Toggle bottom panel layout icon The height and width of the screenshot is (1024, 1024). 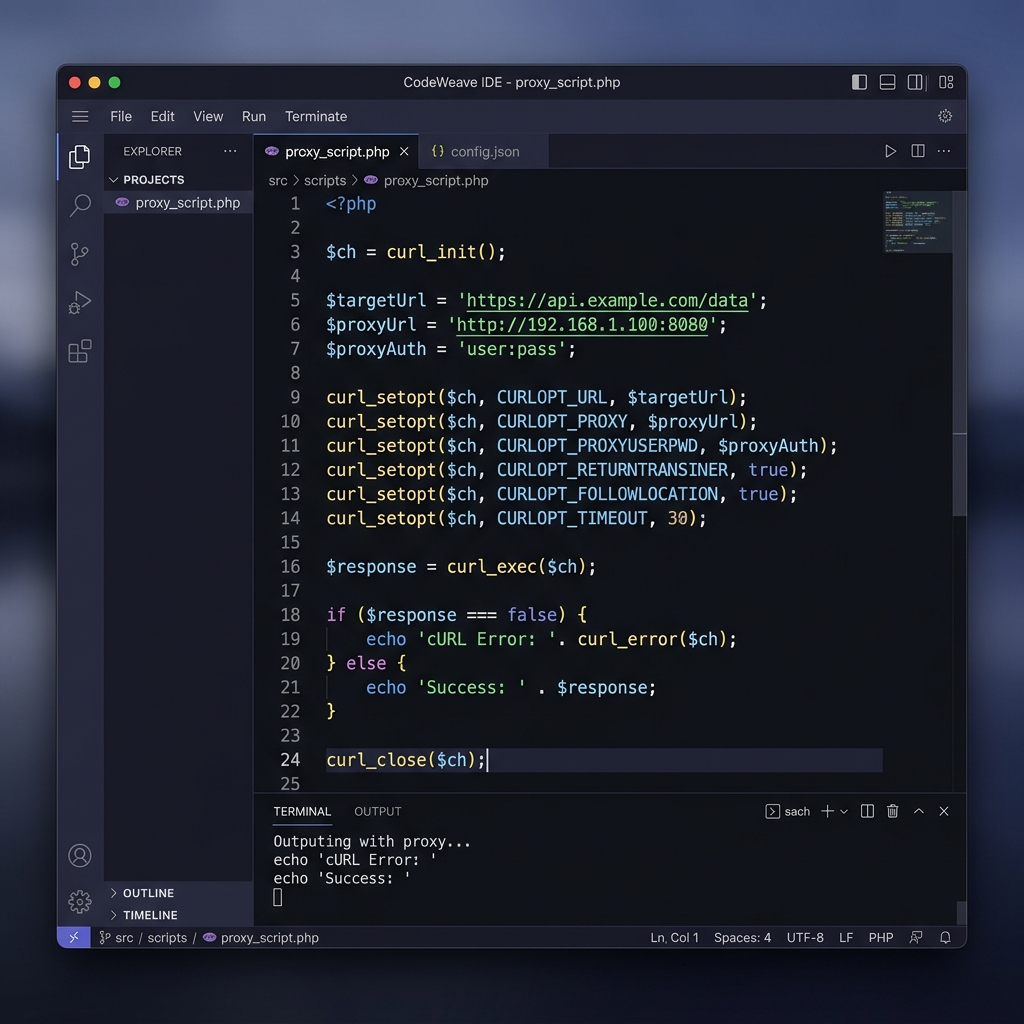[x=888, y=82]
